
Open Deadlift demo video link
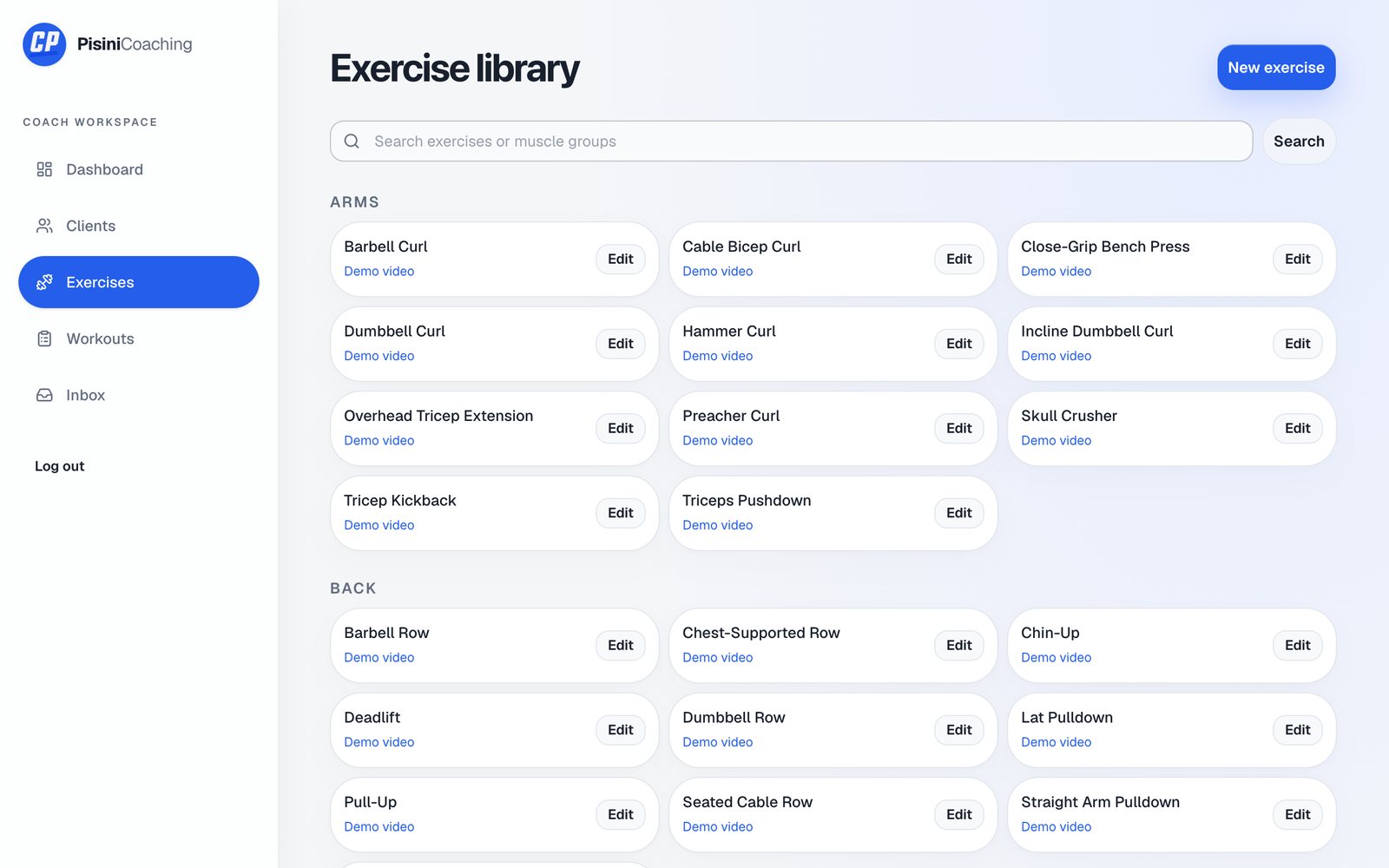(x=379, y=742)
